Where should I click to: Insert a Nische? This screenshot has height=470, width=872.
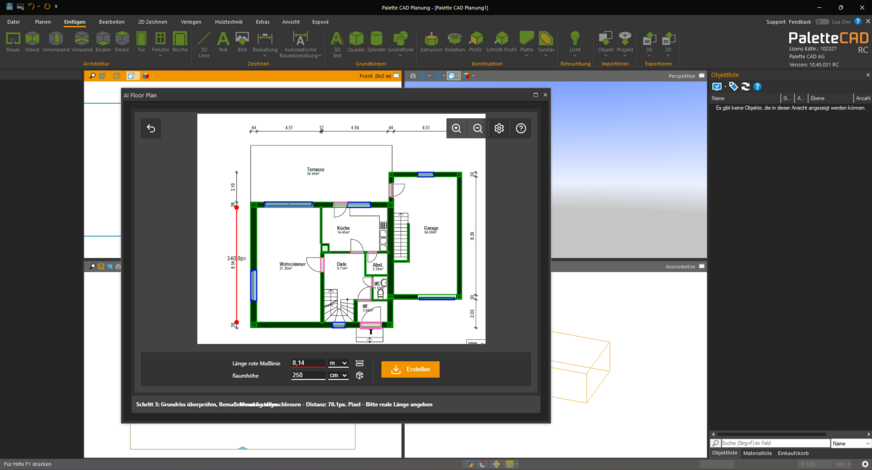coord(180,42)
